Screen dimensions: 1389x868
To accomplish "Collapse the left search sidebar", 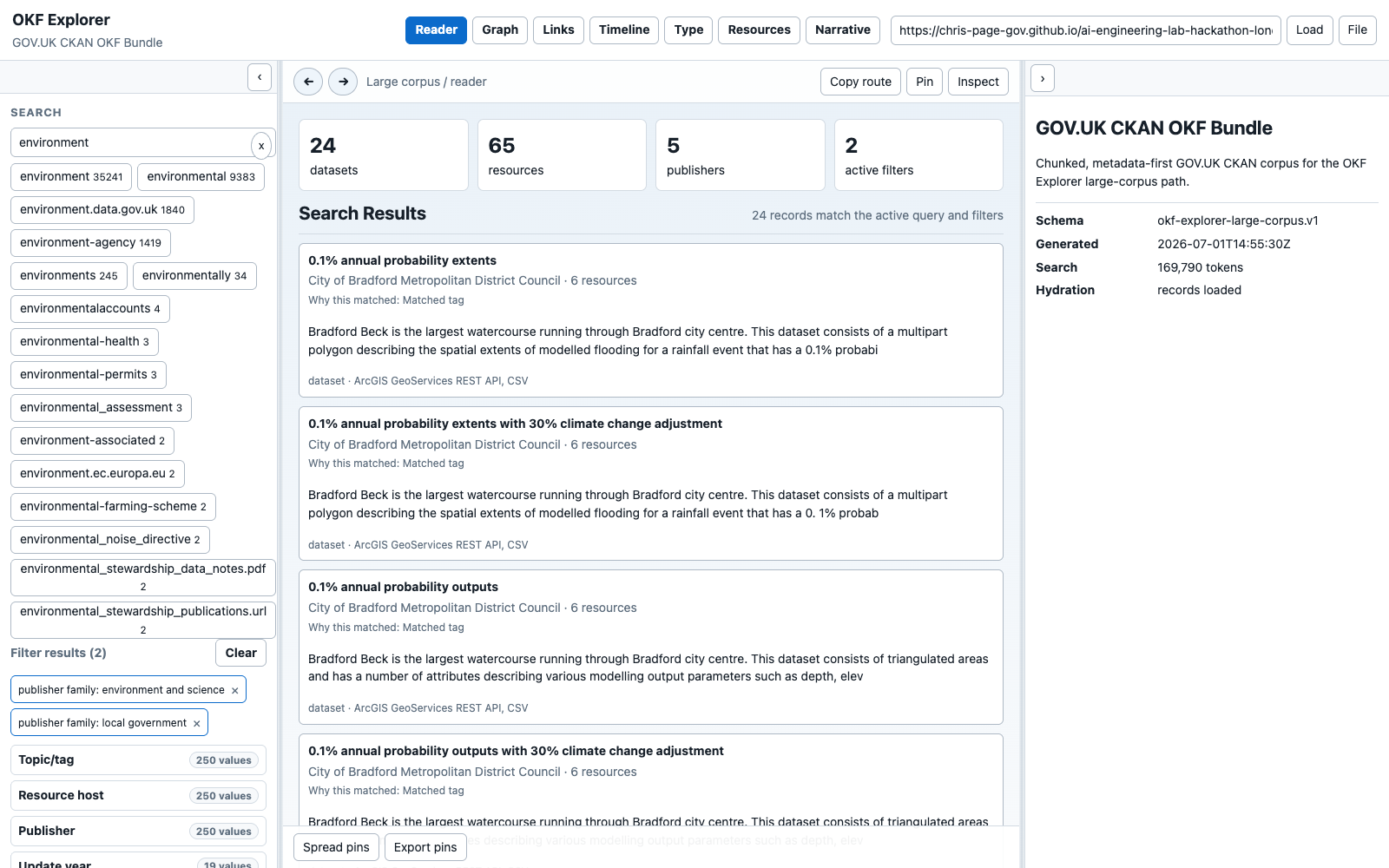I will 260,77.
